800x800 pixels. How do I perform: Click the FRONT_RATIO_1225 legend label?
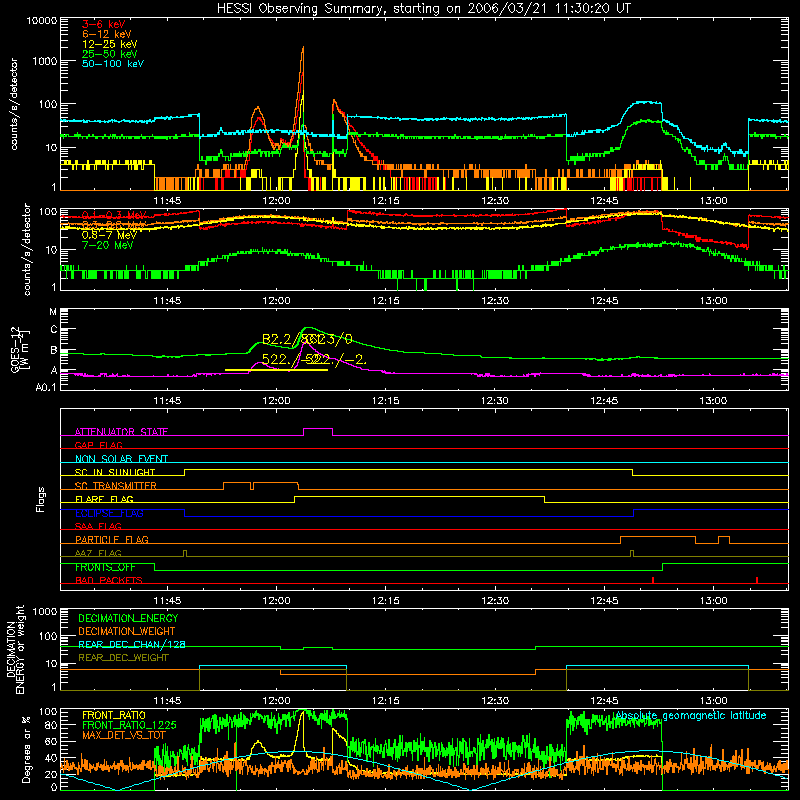click(129, 725)
